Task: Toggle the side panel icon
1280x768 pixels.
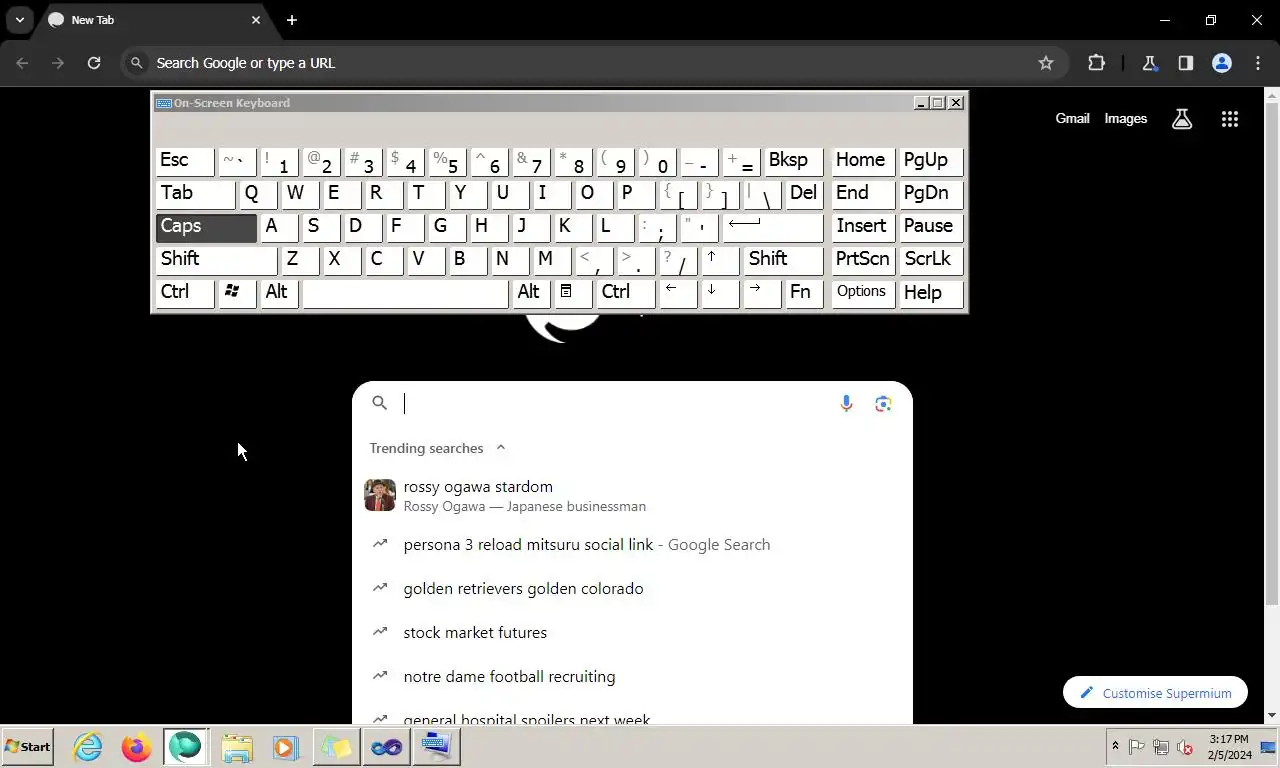Action: (1185, 63)
